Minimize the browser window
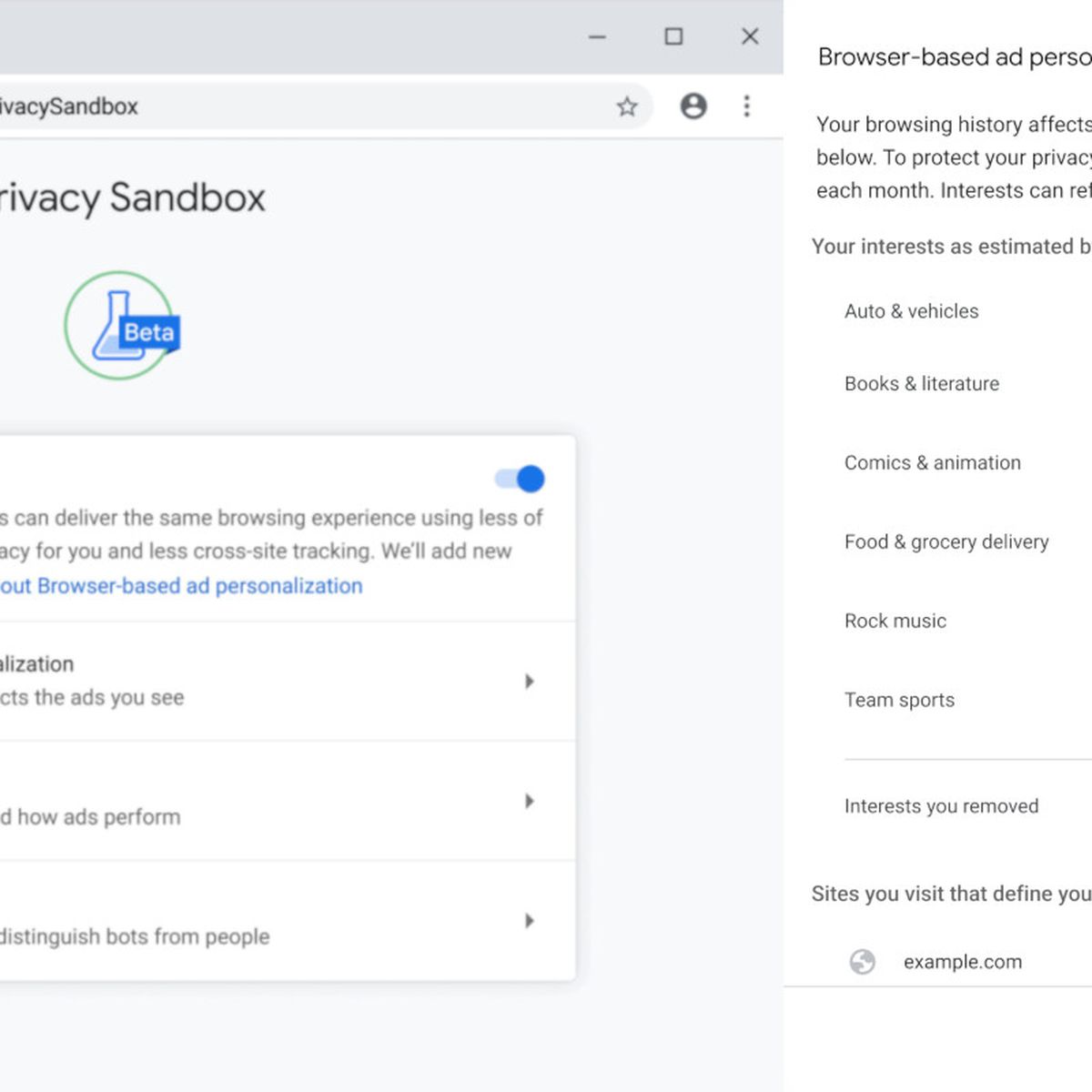 [x=597, y=36]
